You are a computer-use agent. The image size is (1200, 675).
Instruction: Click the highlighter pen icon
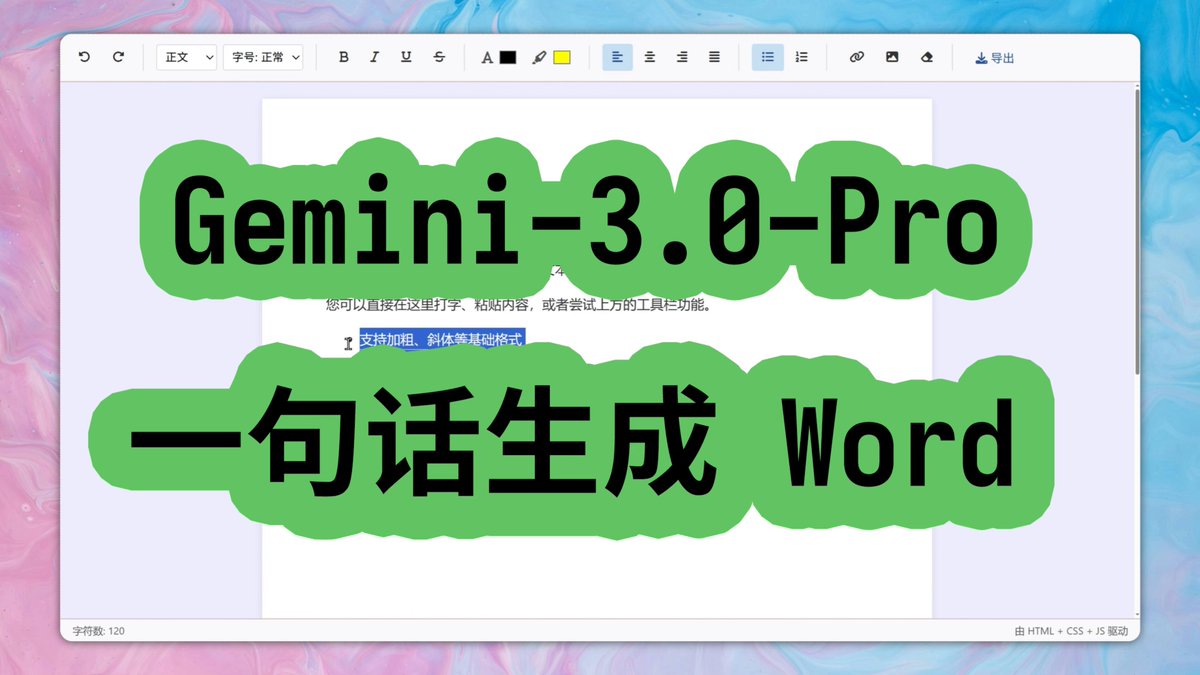[539, 58]
